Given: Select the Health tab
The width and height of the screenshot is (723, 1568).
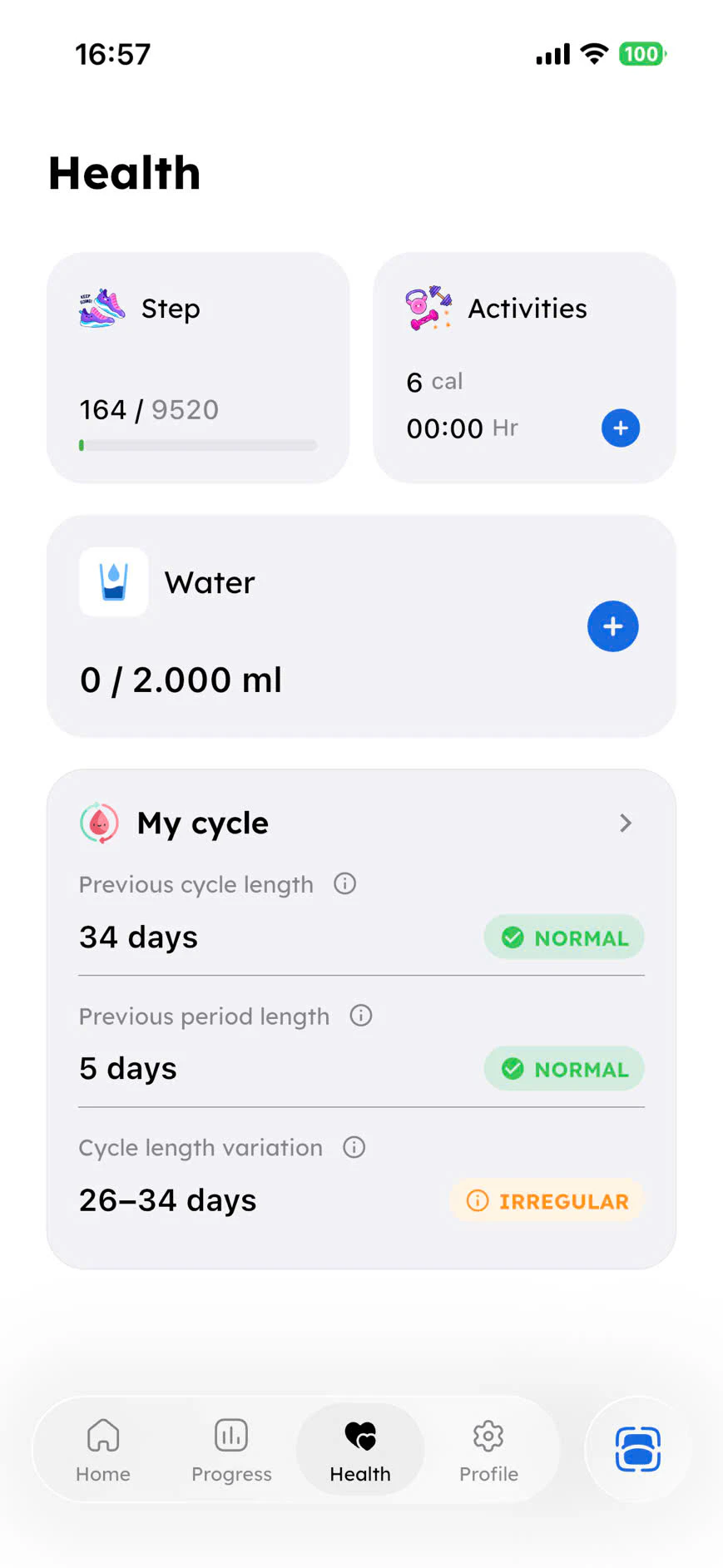Looking at the screenshot, I should click(360, 1450).
